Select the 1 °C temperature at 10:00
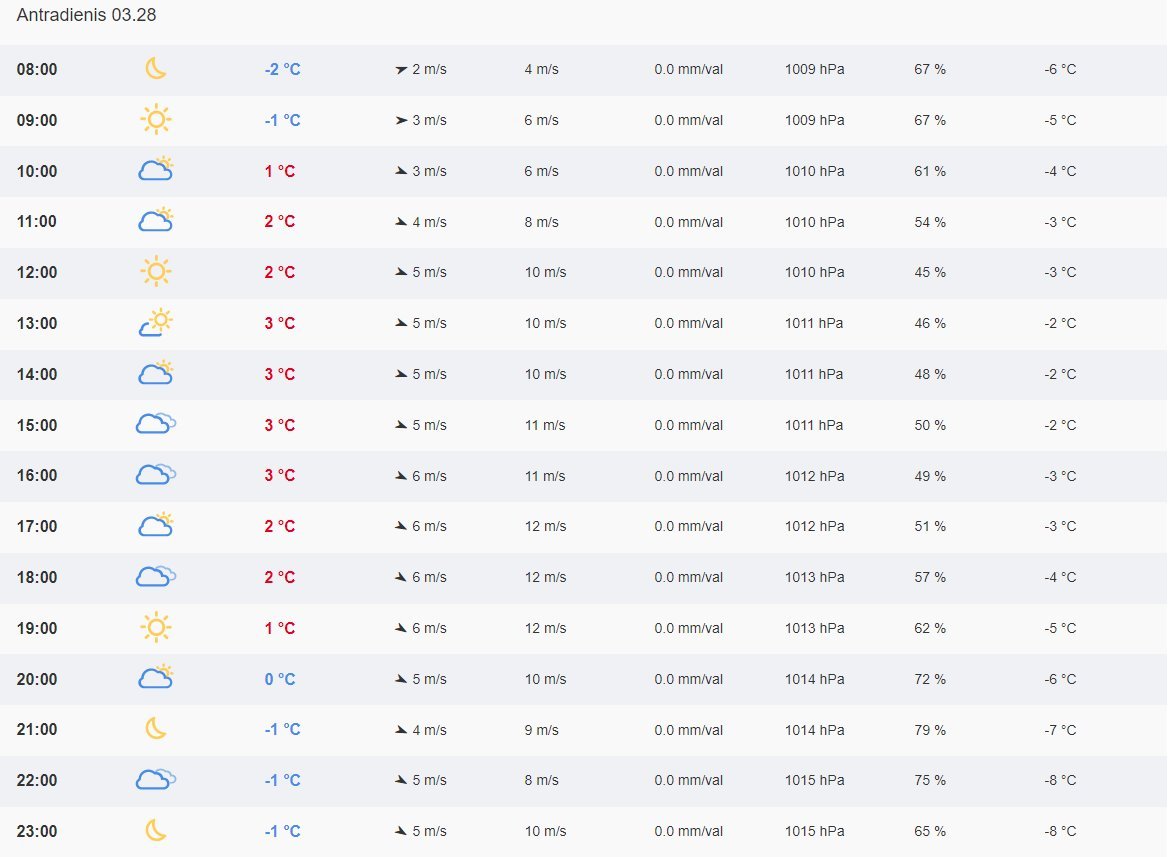Screen dimensions: 1169x857 pyautogui.click(x=280, y=171)
